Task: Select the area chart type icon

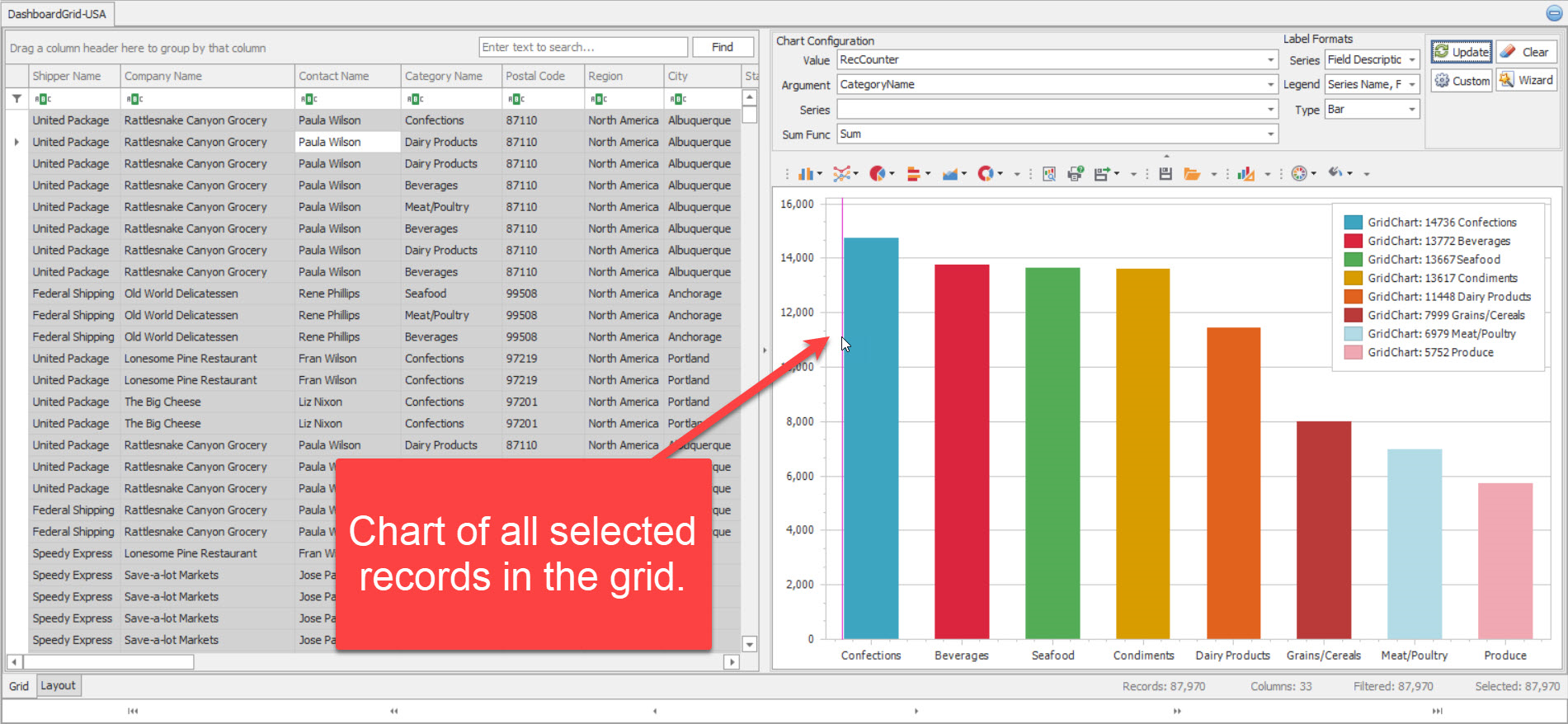Action: (x=950, y=173)
